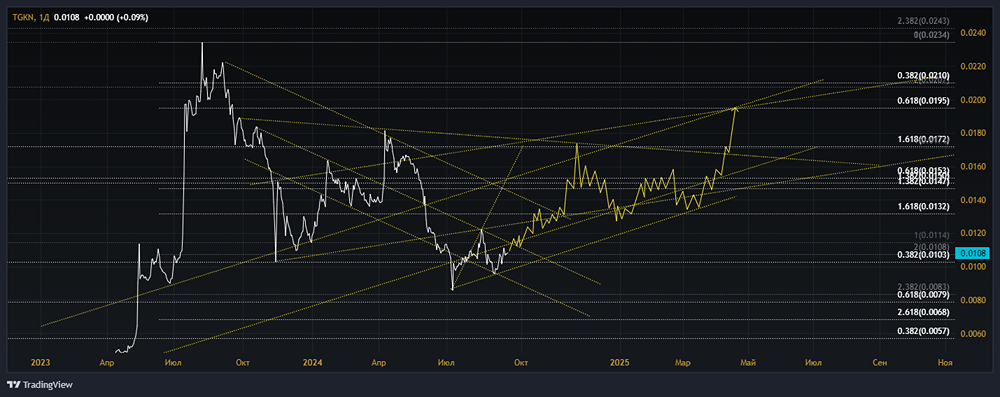Click 0.0200 on the price axis
The width and height of the screenshot is (1000, 397).
coord(973,100)
